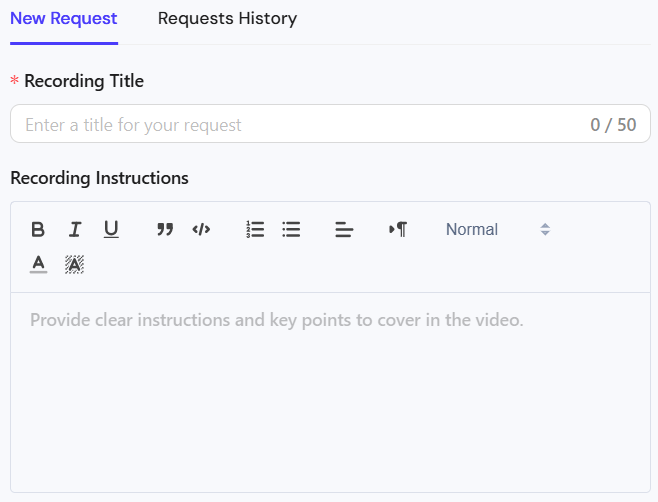Apply bold formatting

coord(38,230)
